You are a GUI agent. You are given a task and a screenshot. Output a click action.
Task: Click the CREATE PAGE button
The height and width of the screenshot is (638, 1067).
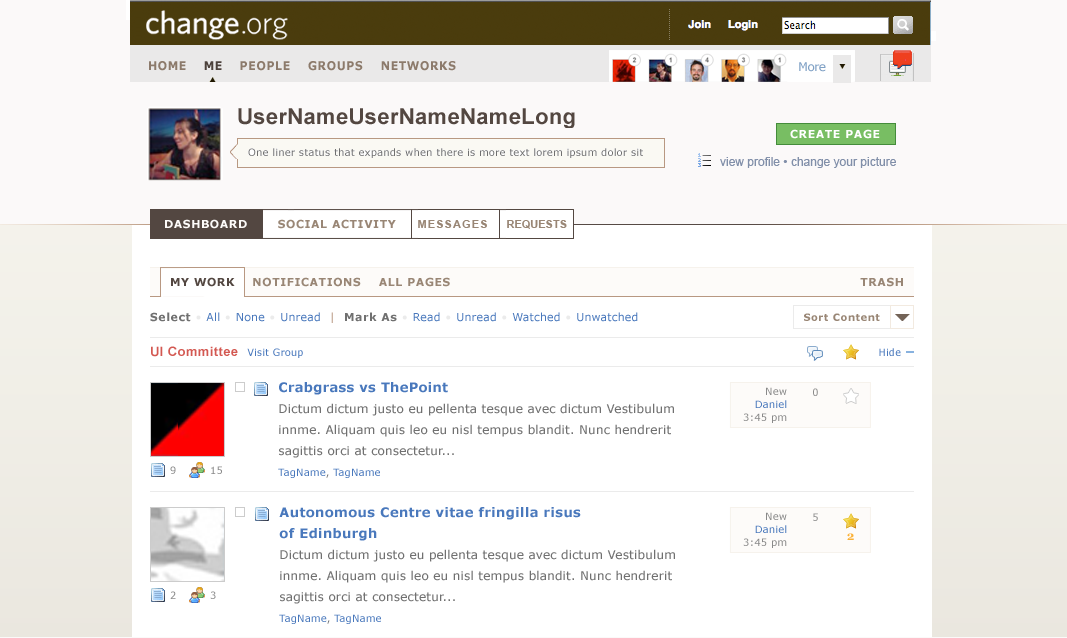[836, 134]
